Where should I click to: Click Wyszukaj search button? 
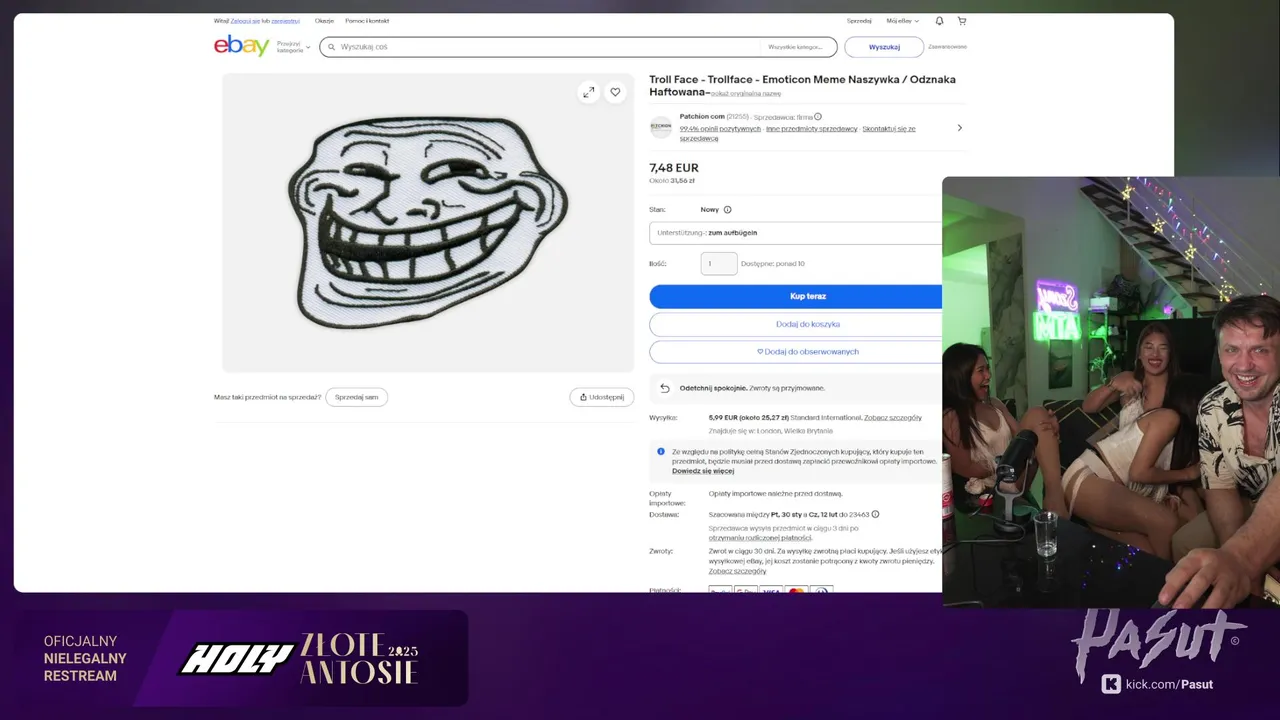884,47
